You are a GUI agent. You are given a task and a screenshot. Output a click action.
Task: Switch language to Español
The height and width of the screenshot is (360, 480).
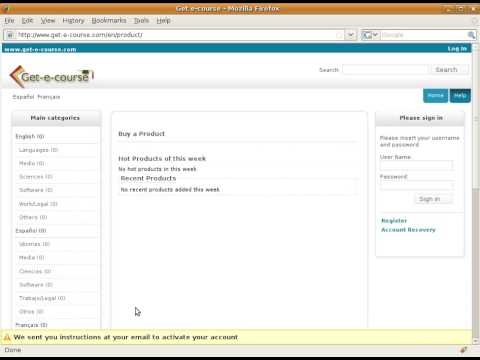click(x=23, y=97)
